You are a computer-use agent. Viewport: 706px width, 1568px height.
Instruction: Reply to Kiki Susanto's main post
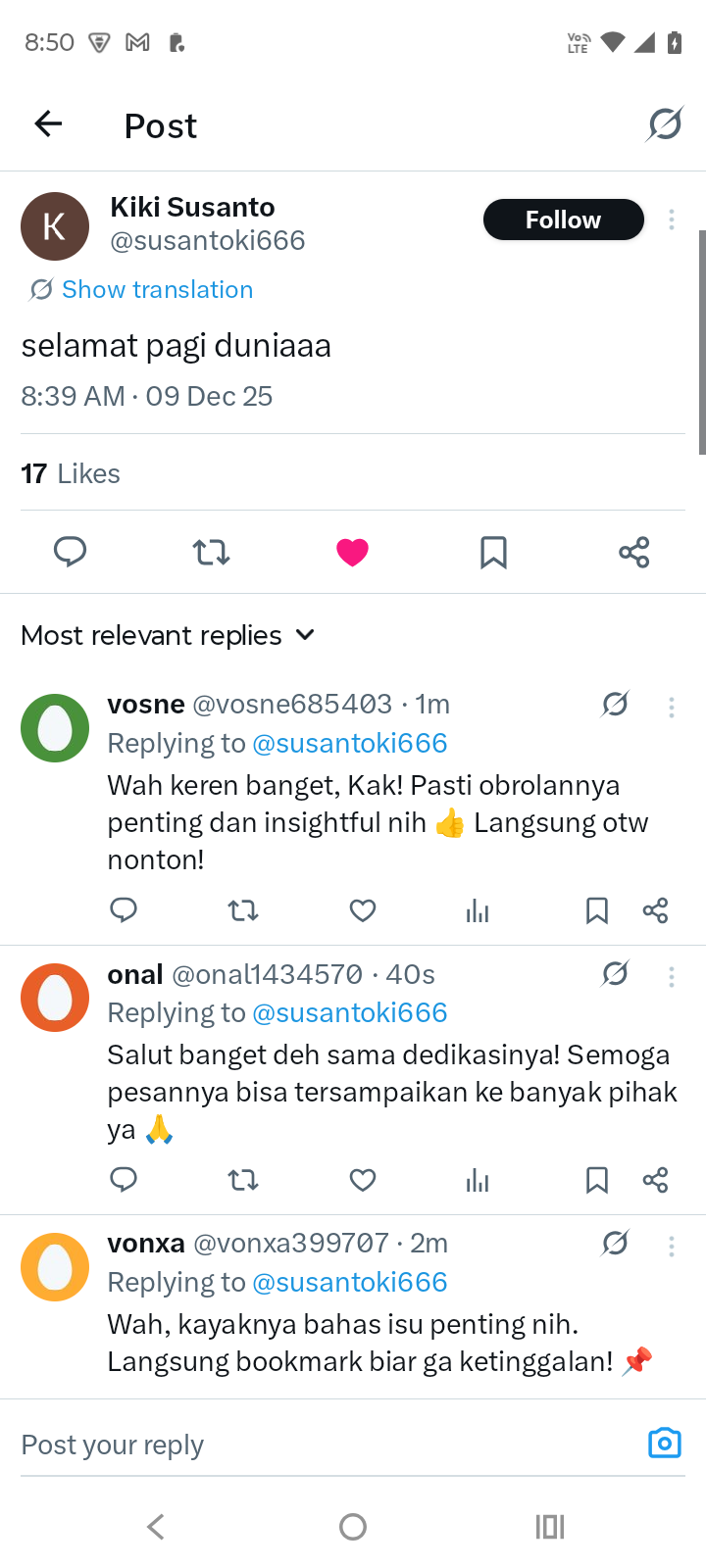(x=70, y=553)
